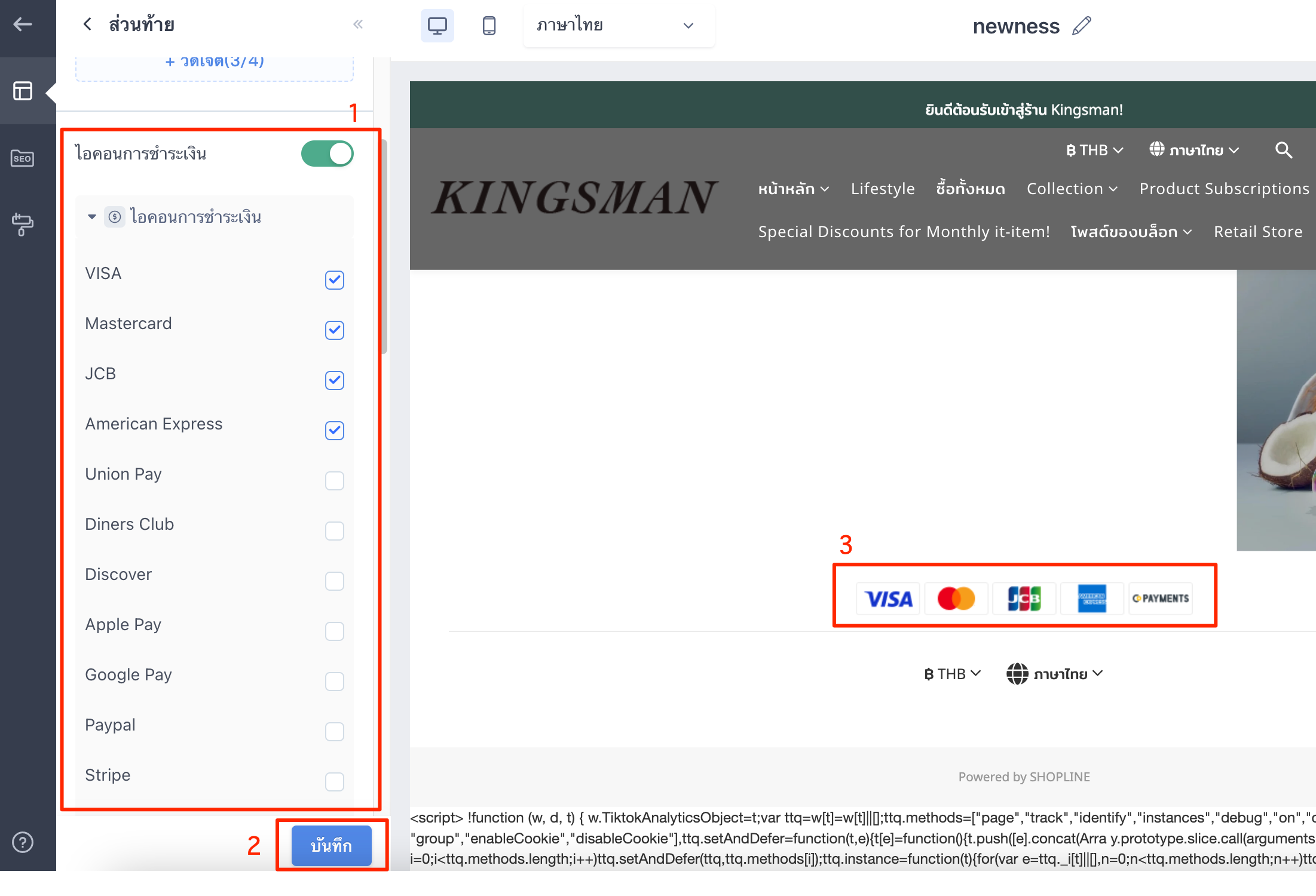Turn off the ไอคอนการชำระเงิน toggle switch

click(x=328, y=154)
